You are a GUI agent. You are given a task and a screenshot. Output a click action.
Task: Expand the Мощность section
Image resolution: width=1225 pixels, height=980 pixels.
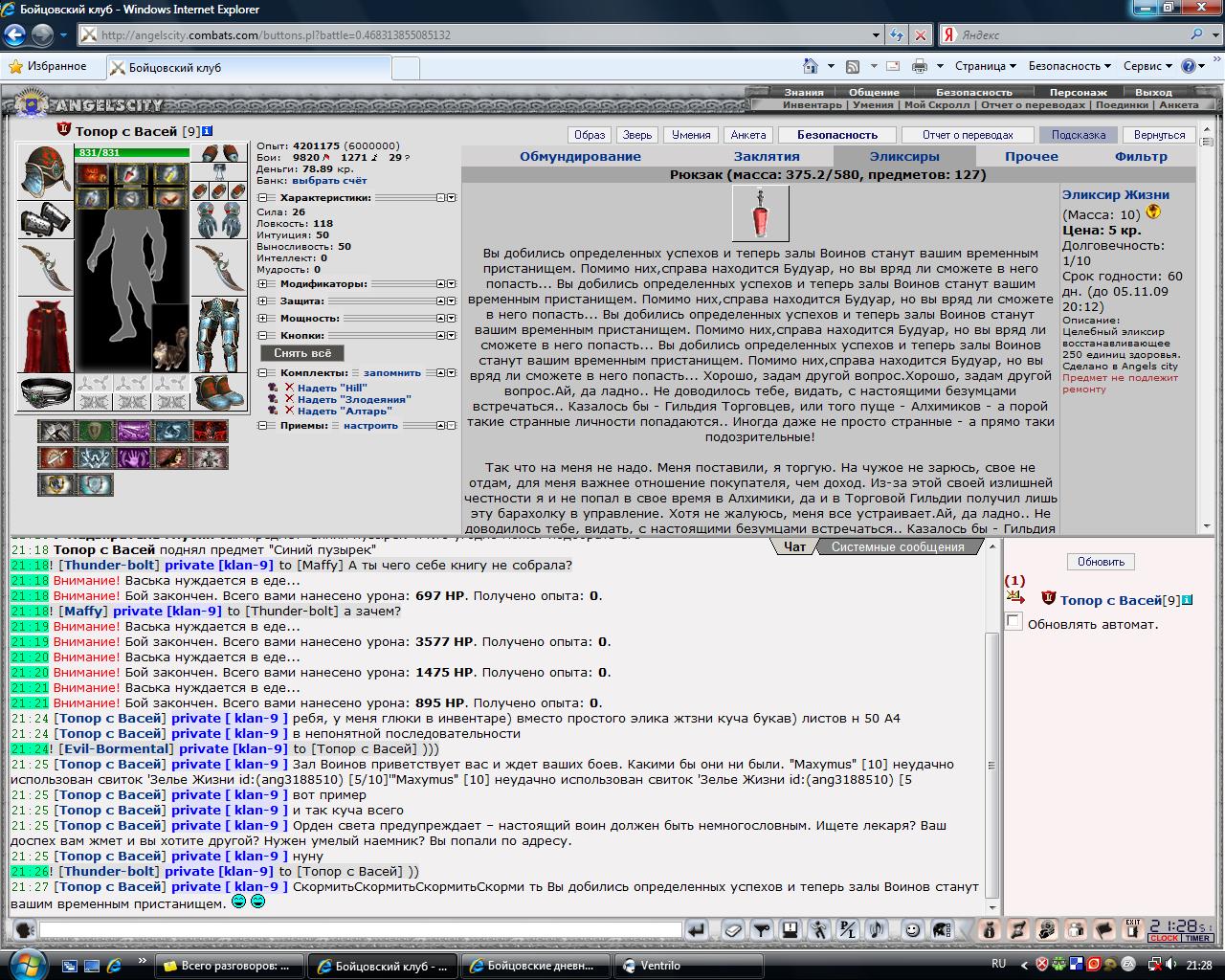pos(263,319)
